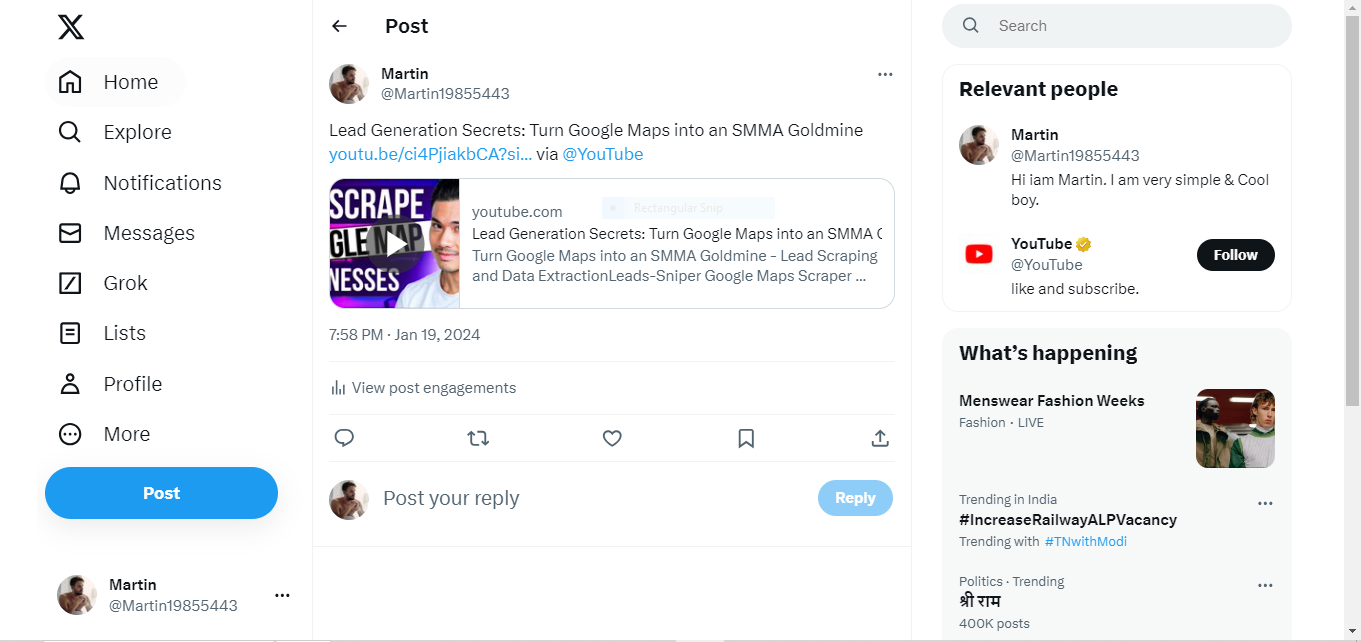The height and width of the screenshot is (642, 1361).
Task: Play the YouTube video thumbnail
Action: click(x=395, y=243)
